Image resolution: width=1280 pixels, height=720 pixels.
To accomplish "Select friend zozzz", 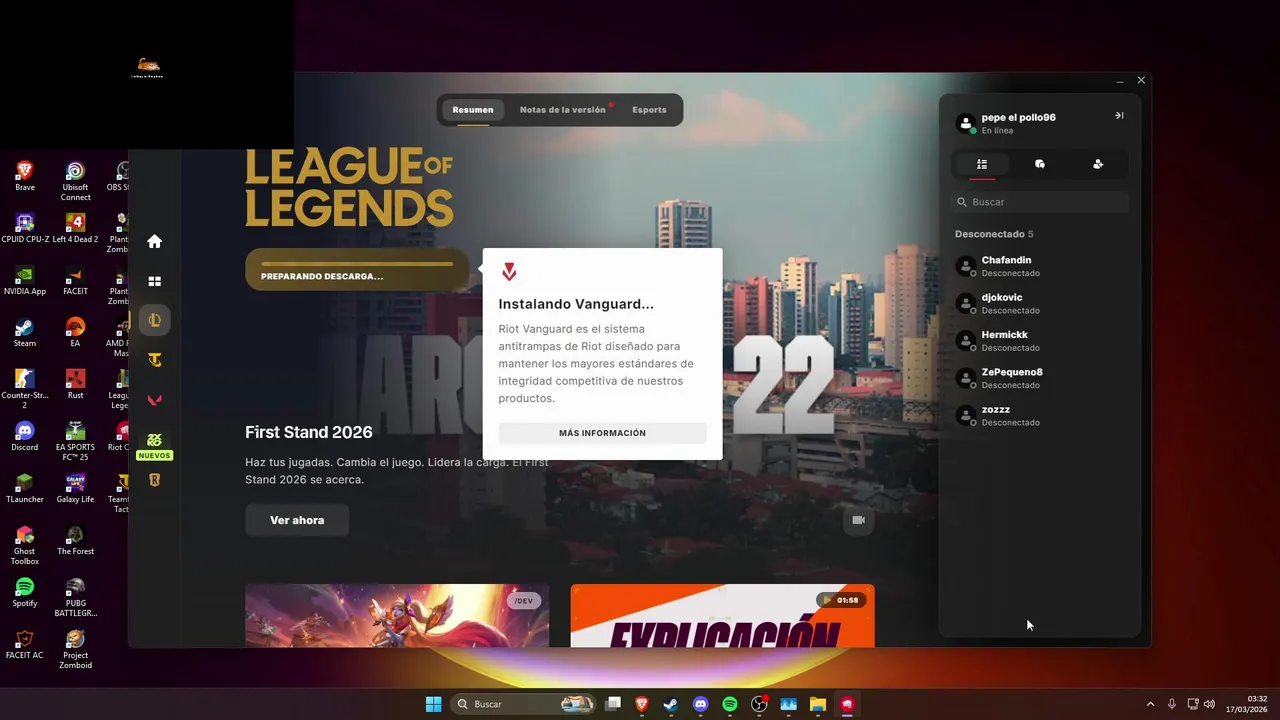I will click(x=1040, y=415).
